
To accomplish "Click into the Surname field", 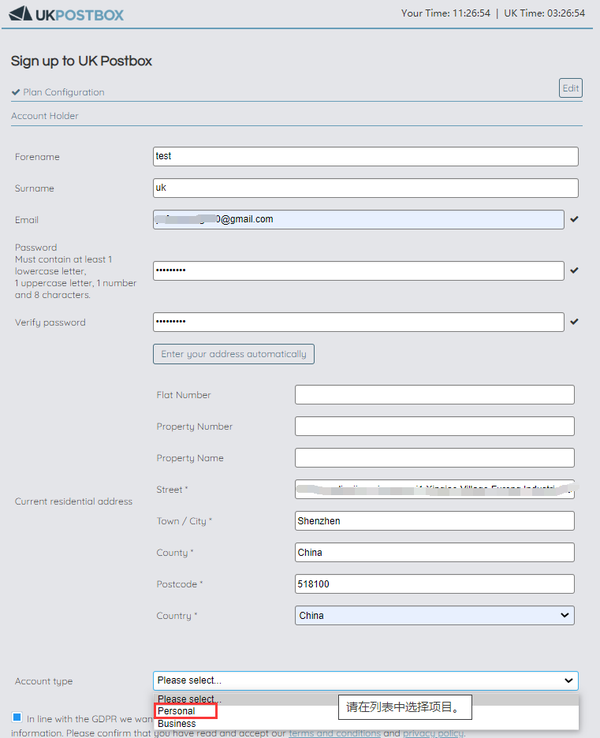I will pyautogui.click(x=365, y=188).
